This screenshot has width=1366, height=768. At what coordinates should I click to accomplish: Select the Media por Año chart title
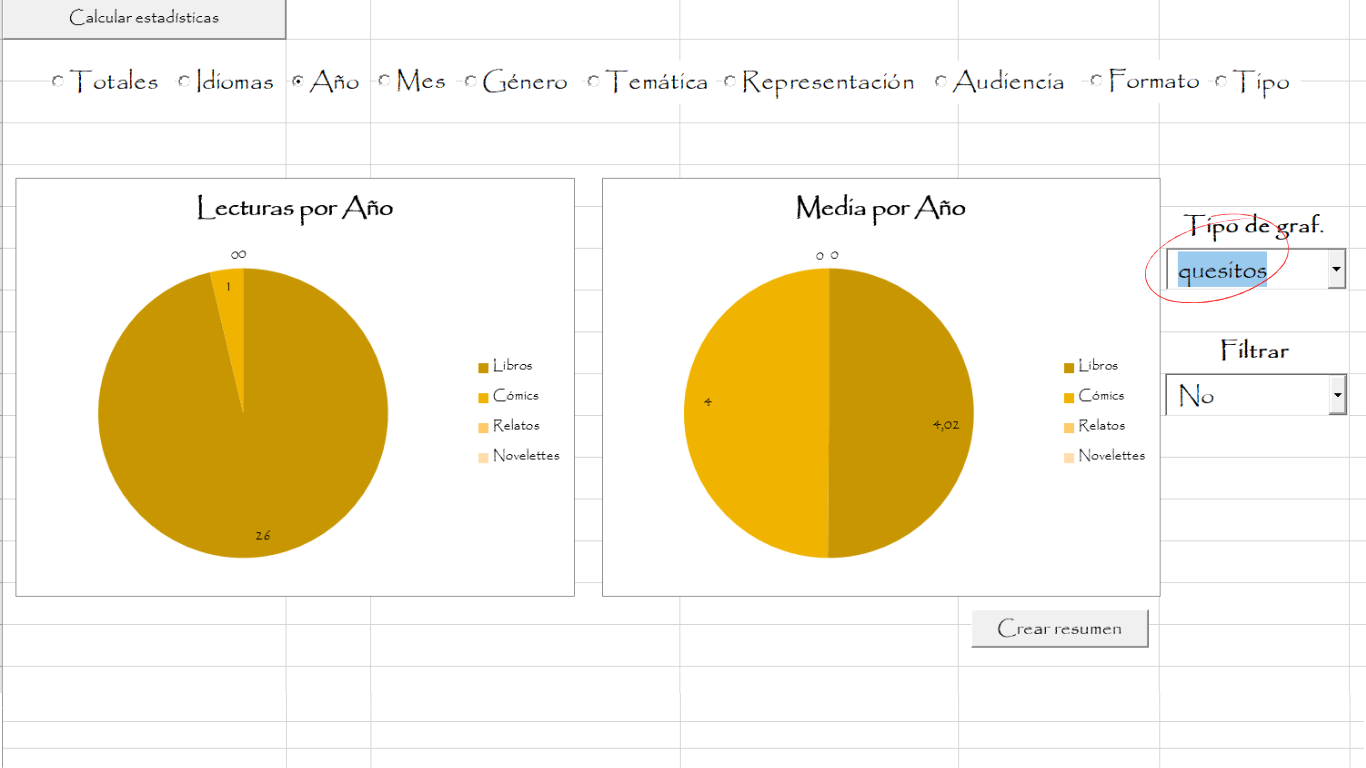880,208
